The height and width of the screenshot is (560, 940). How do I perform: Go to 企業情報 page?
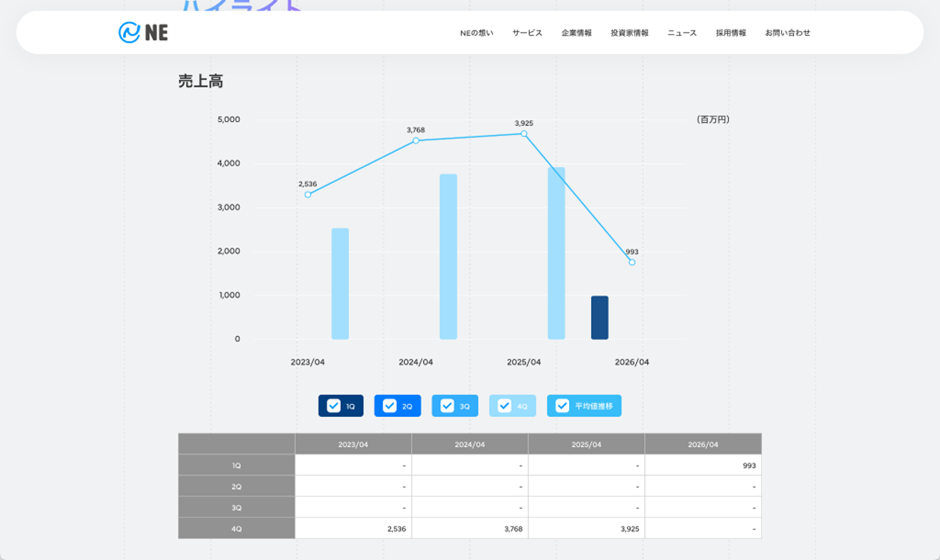pos(576,33)
